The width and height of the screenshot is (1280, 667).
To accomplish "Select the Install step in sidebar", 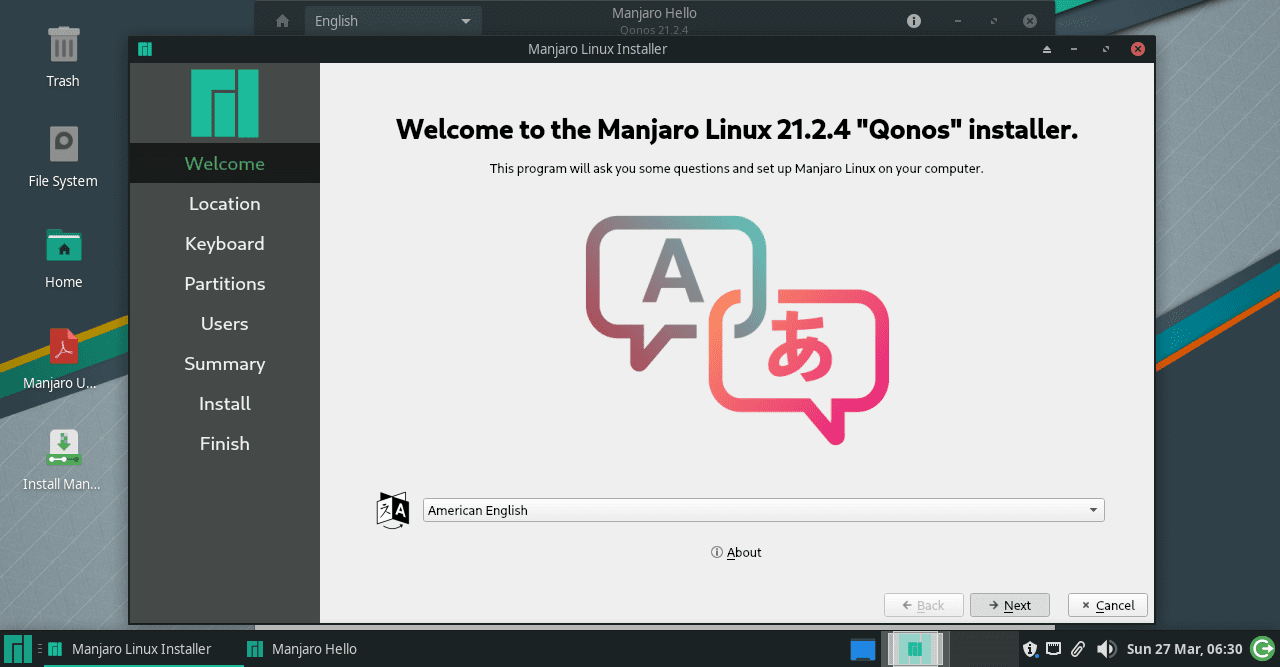I will coord(225,403).
